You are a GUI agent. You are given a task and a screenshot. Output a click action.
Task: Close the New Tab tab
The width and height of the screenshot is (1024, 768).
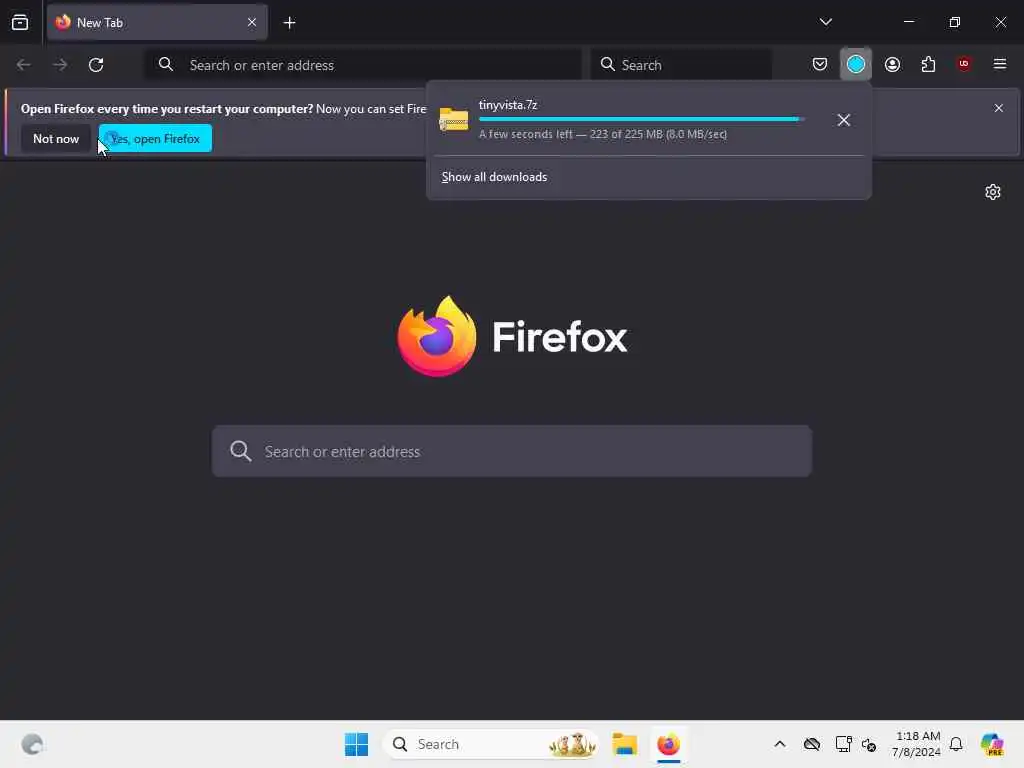252,23
